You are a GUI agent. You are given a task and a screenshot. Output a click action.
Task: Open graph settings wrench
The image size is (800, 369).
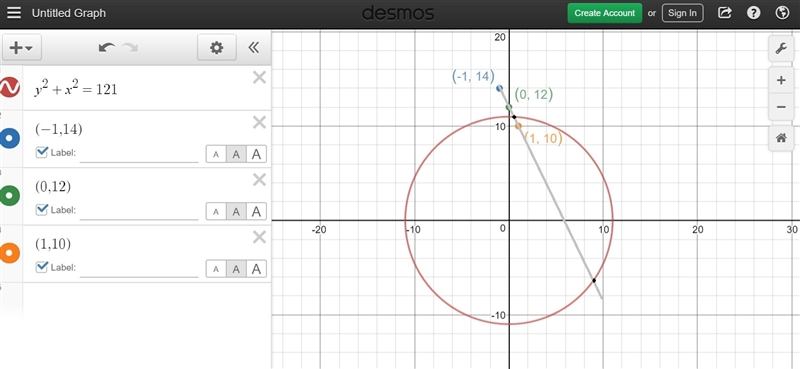click(x=781, y=49)
